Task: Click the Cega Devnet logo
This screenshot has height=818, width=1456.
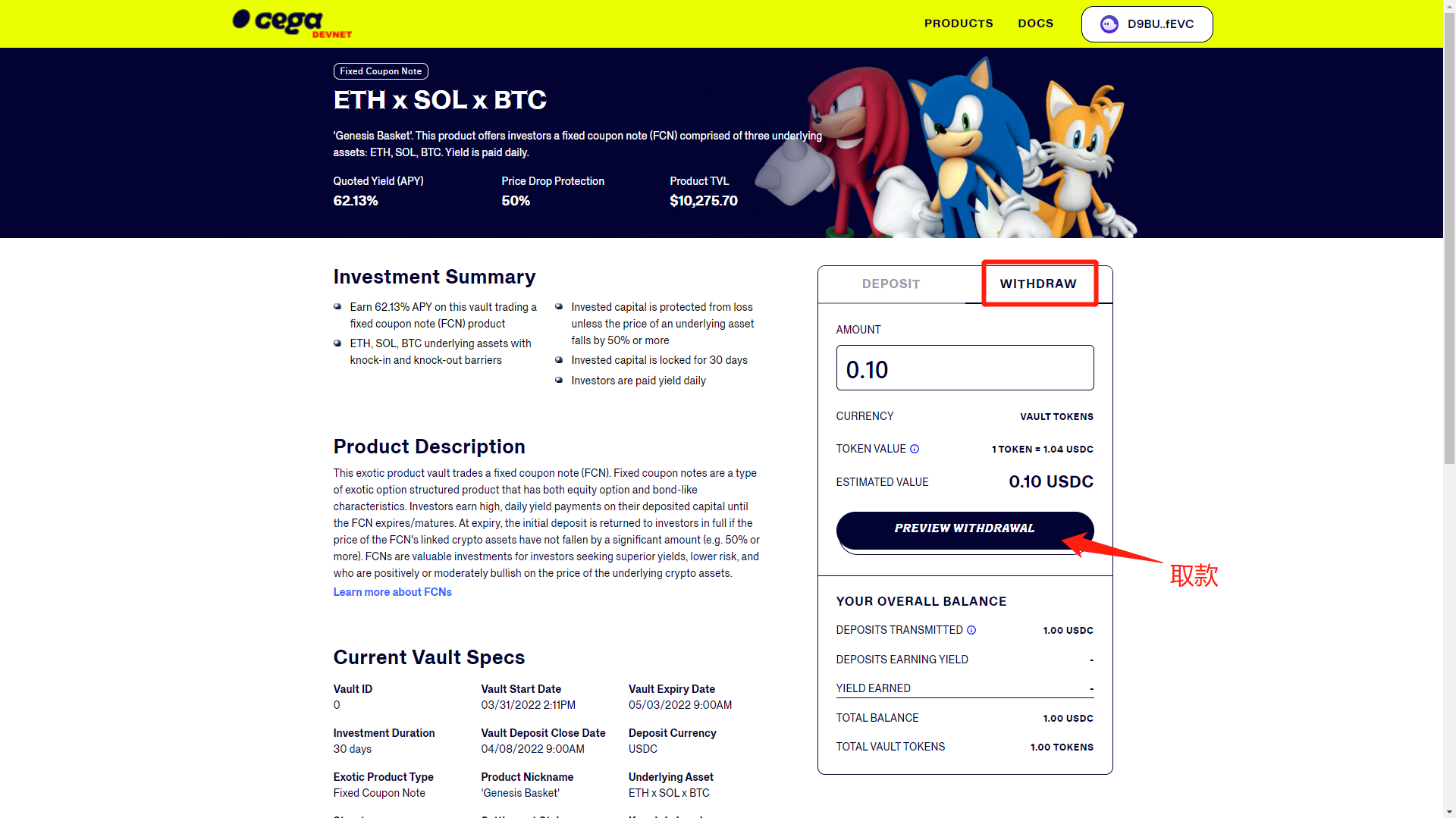Action: (x=292, y=23)
